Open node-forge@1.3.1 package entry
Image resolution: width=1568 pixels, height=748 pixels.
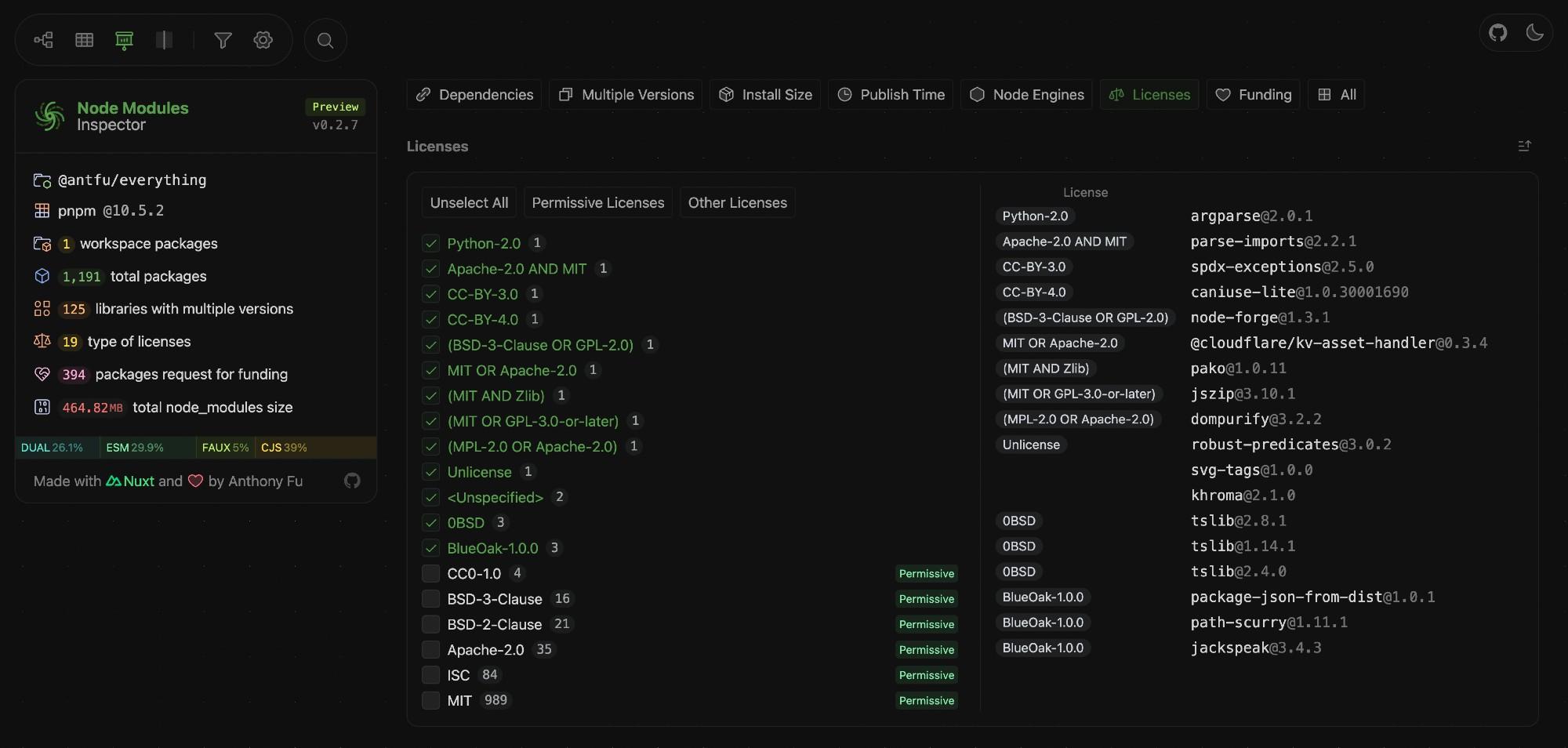tap(1260, 318)
